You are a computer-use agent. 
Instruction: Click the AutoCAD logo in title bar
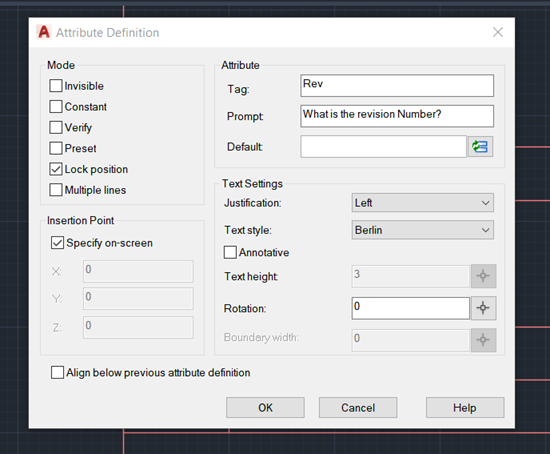(44, 32)
